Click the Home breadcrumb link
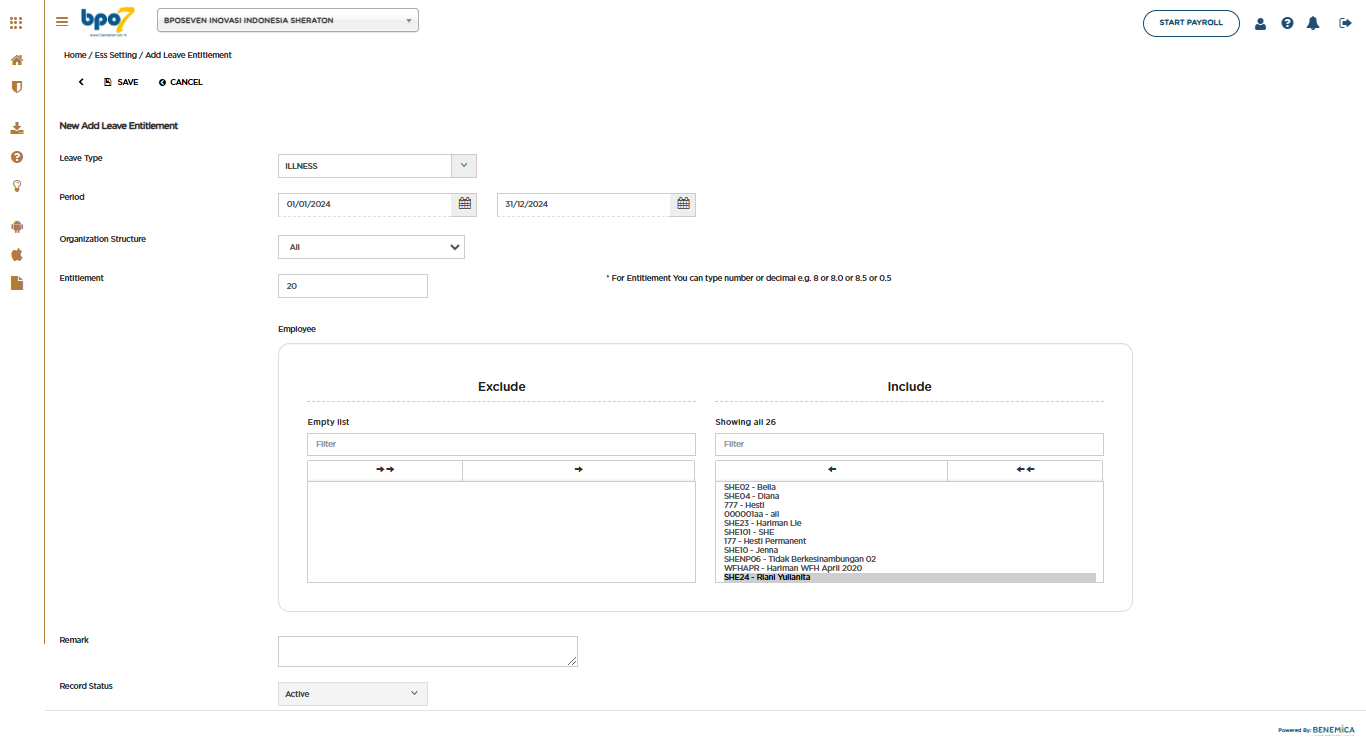Viewport: 1366px width, 750px height. tap(75, 55)
